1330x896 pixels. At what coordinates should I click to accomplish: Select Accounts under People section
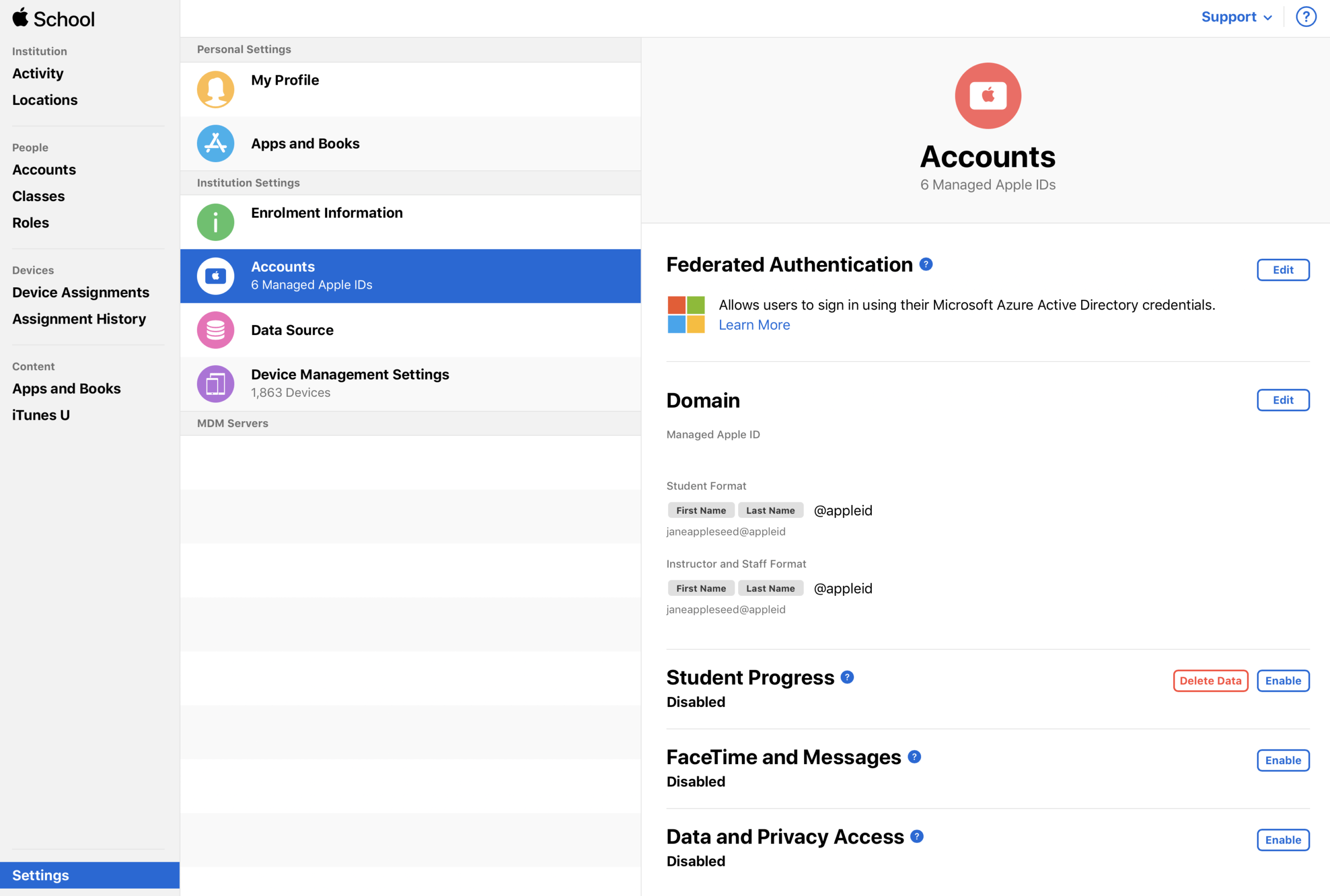coord(44,168)
